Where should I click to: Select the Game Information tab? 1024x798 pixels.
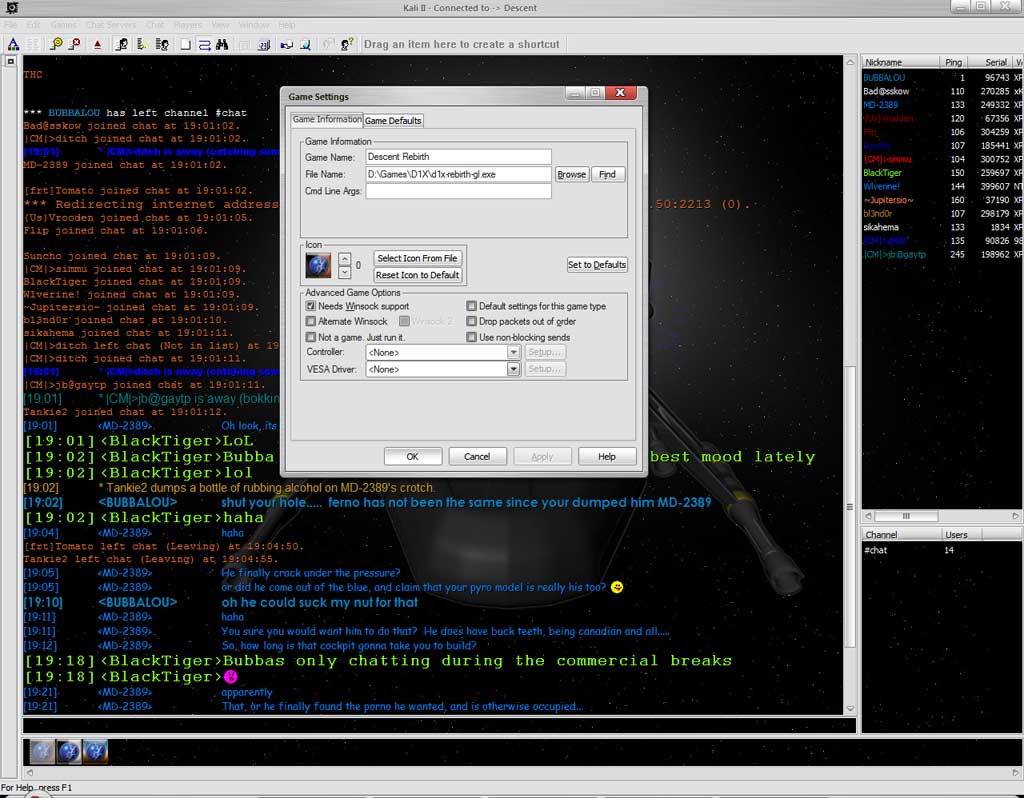click(326, 120)
